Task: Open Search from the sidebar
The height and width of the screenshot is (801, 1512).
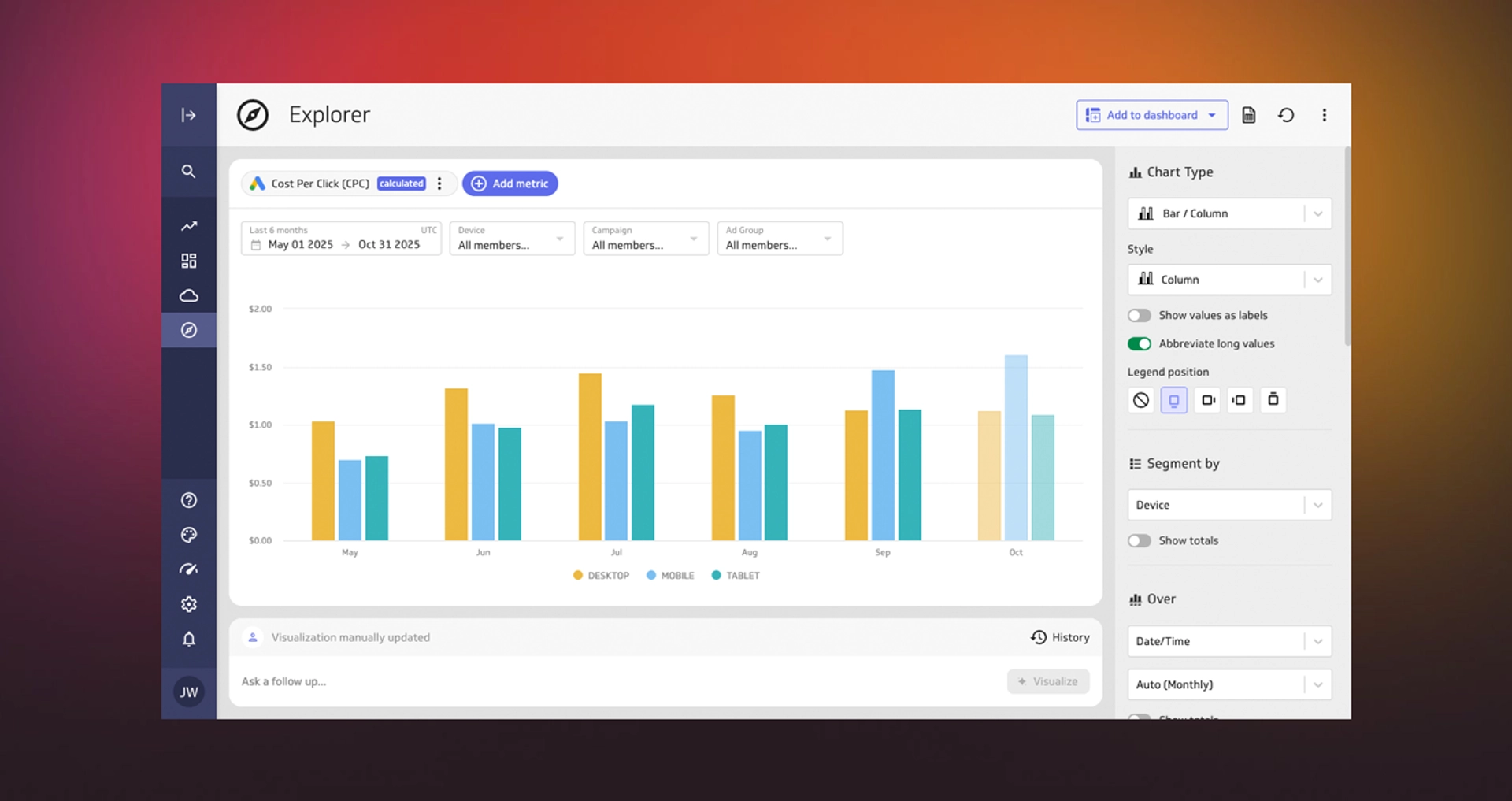Action: [188, 171]
